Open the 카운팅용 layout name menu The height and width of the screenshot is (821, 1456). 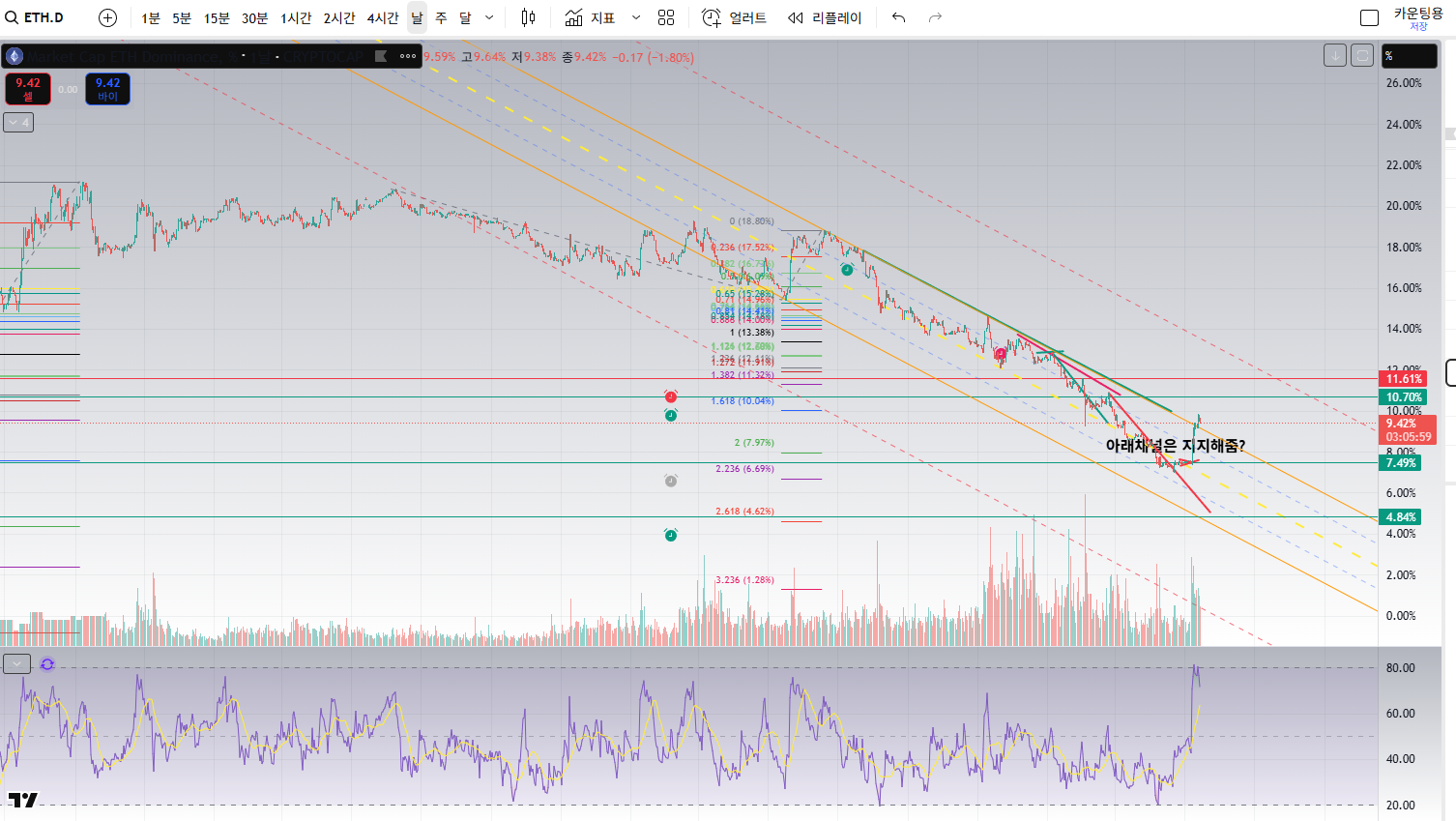pyautogui.click(x=1418, y=14)
